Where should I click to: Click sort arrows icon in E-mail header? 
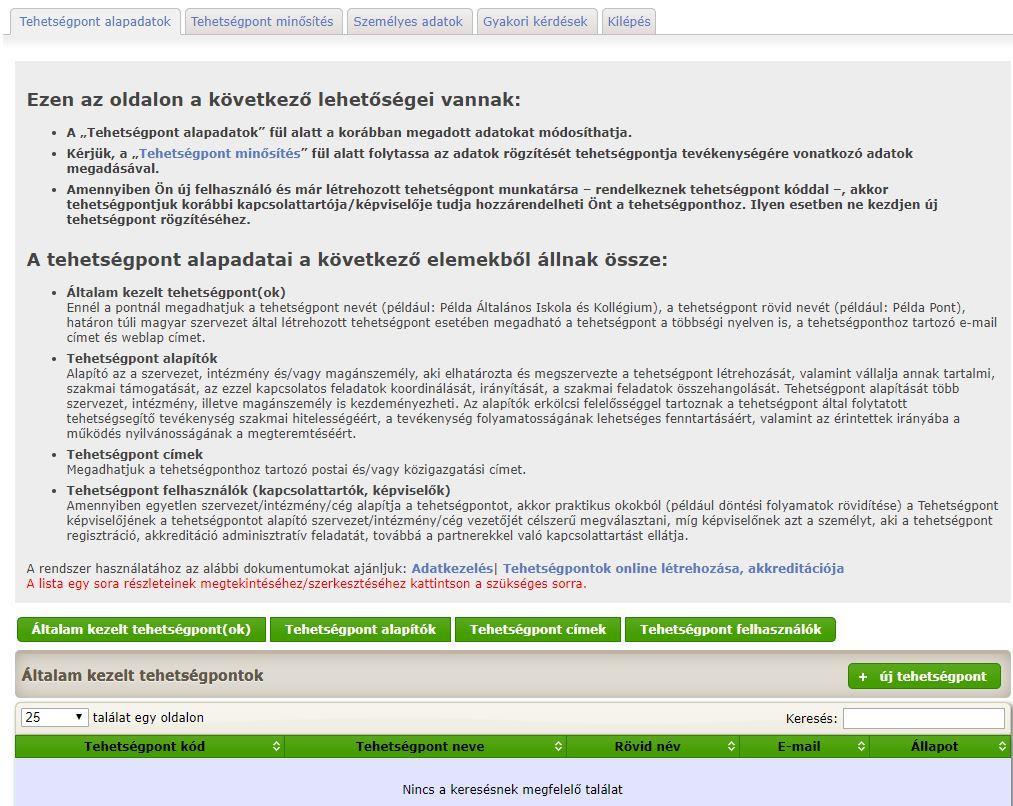[x=861, y=747]
